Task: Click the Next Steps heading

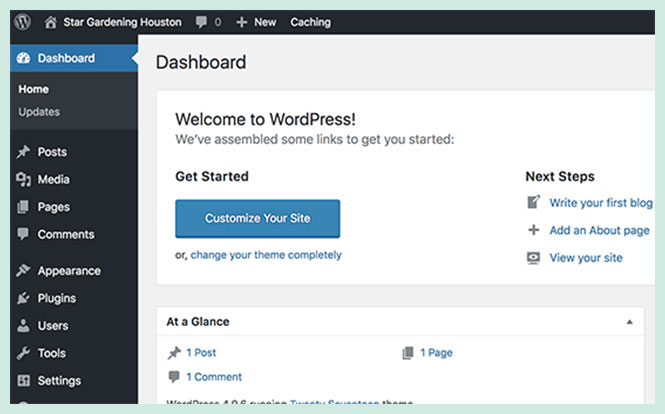Action: (560, 176)
